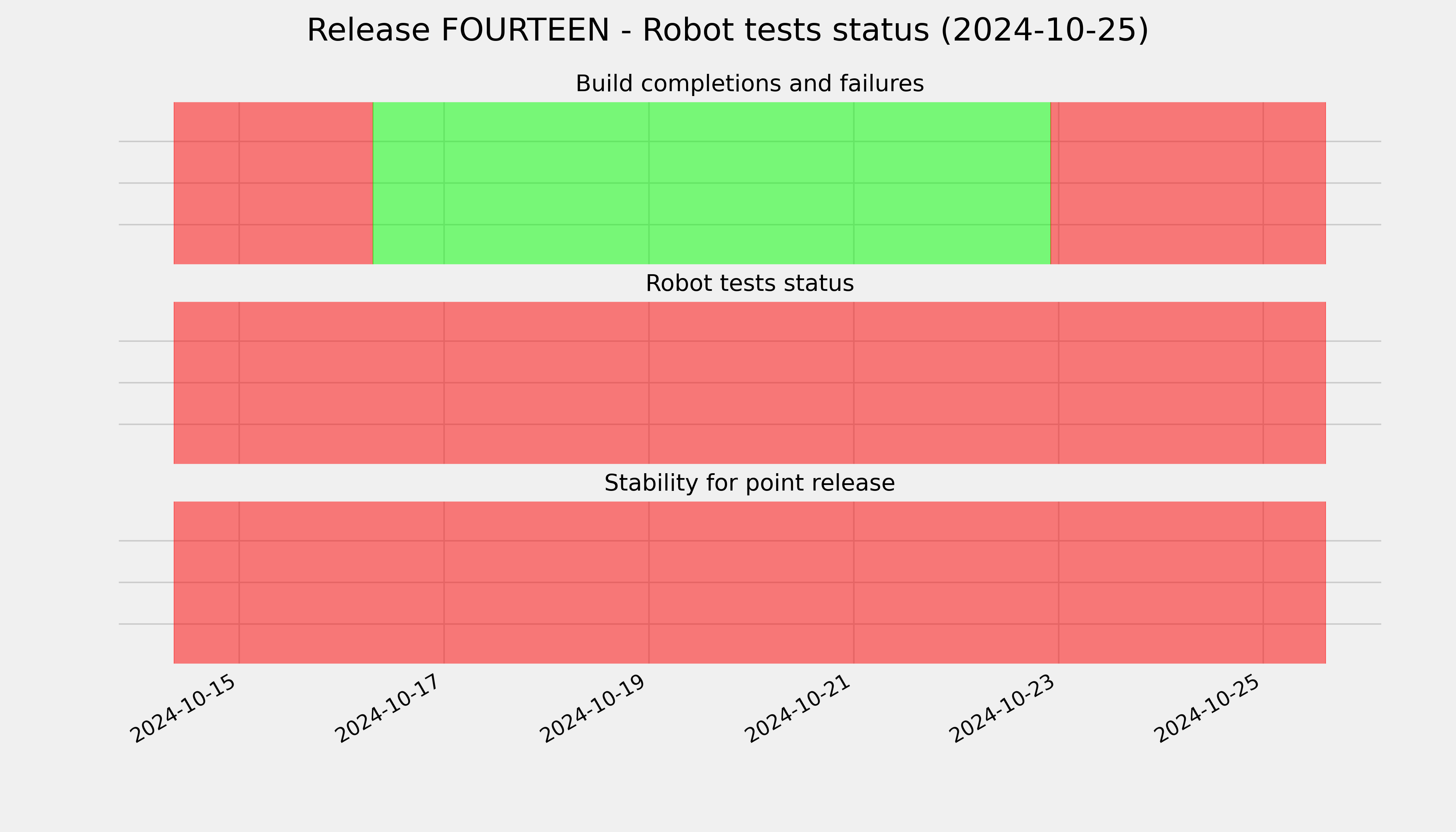Select the 2024-10-15 axis date label
Viewport: 1456px width, 832px height.
183,709
